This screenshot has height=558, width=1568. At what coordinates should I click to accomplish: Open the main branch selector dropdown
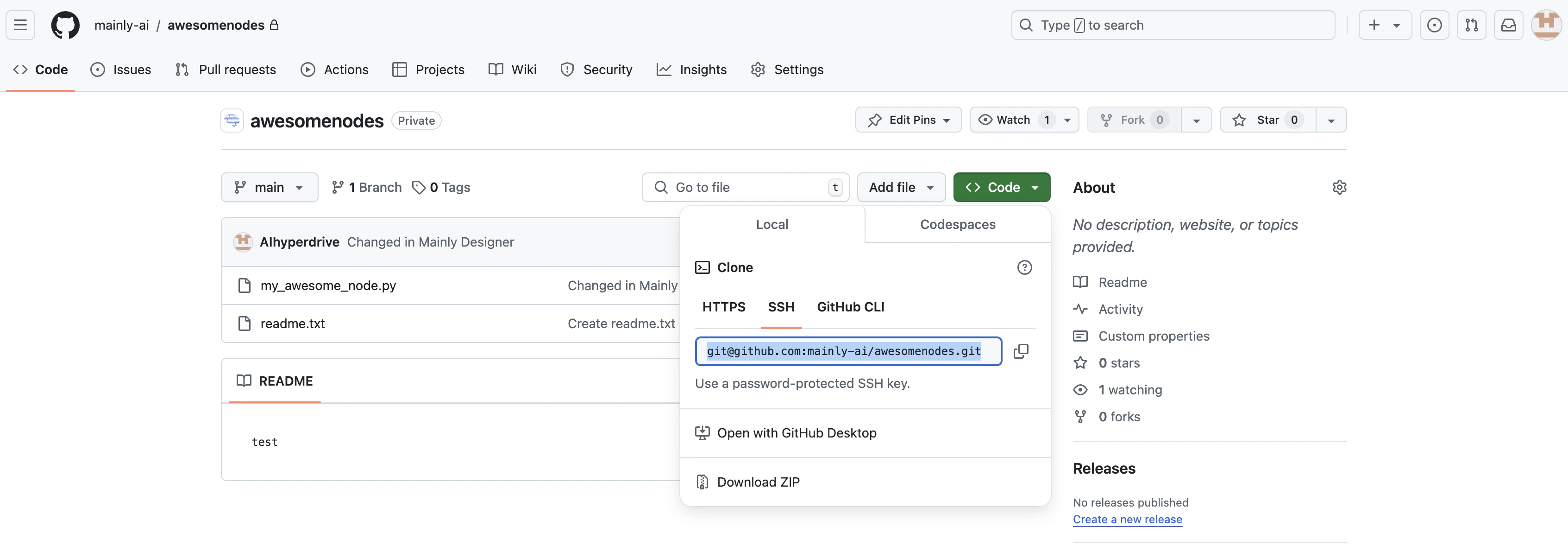270,187
